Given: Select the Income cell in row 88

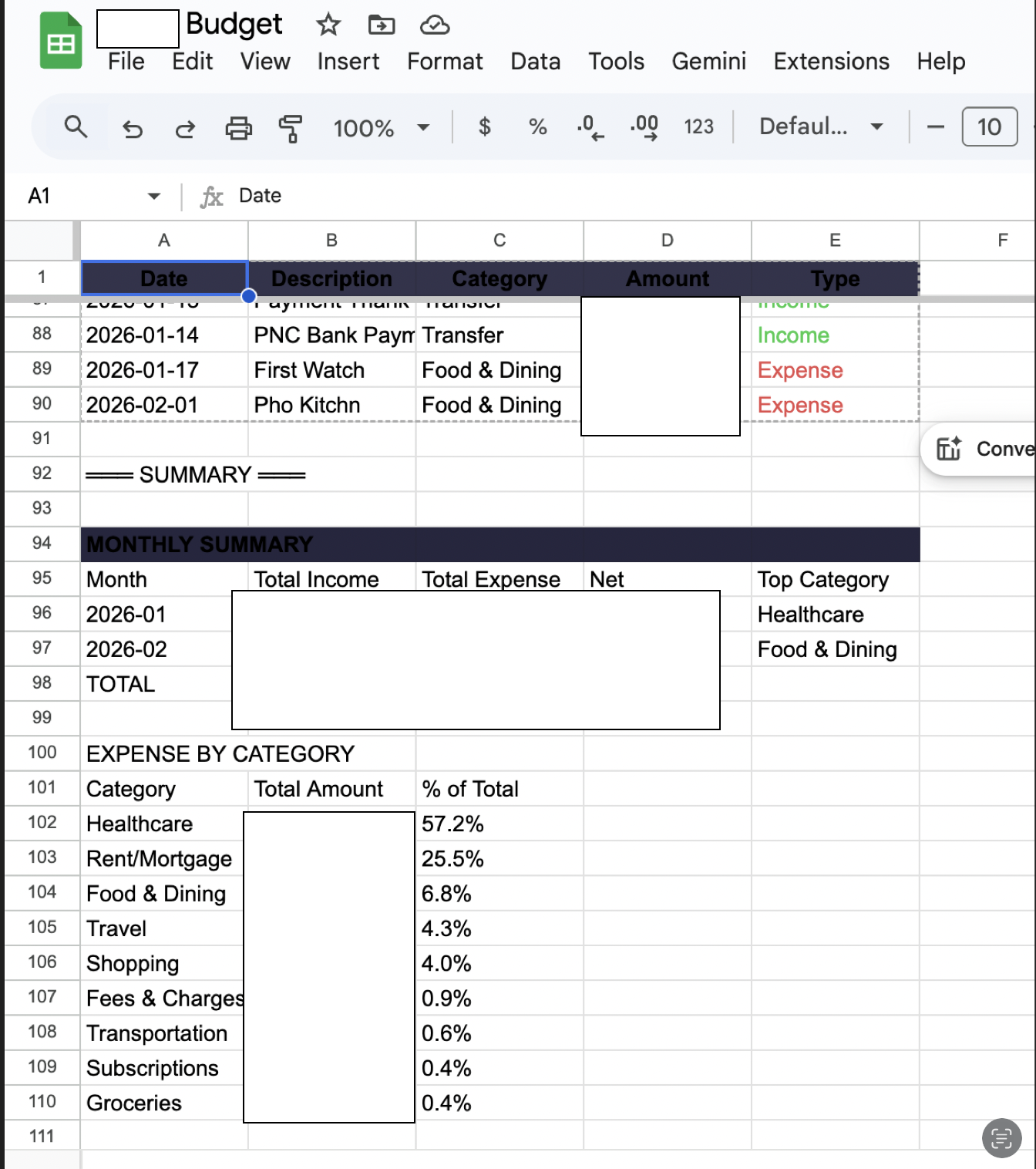Looking at the screenshot, I should (835, 335).
